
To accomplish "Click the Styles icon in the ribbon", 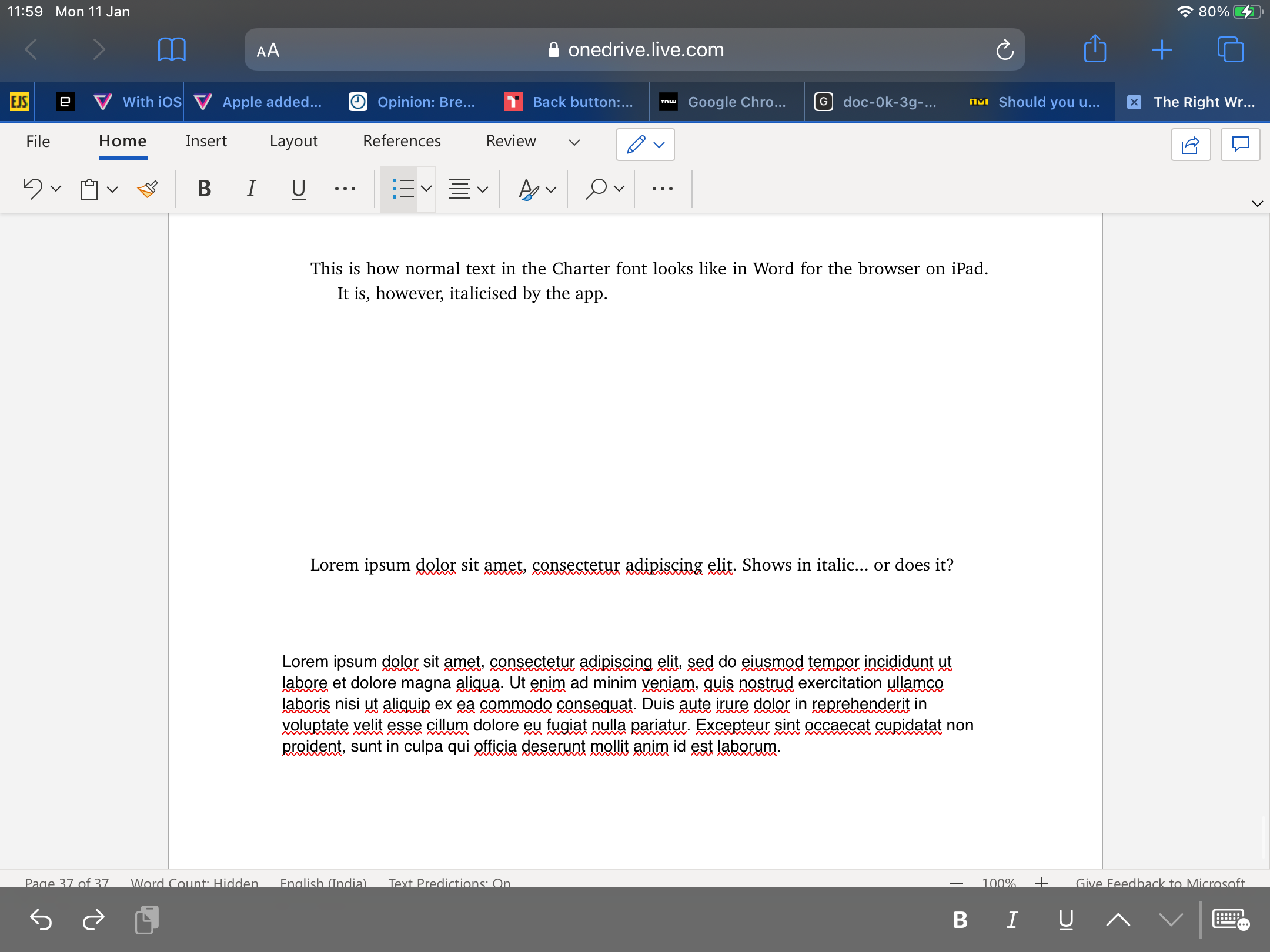I will point(529,189).
